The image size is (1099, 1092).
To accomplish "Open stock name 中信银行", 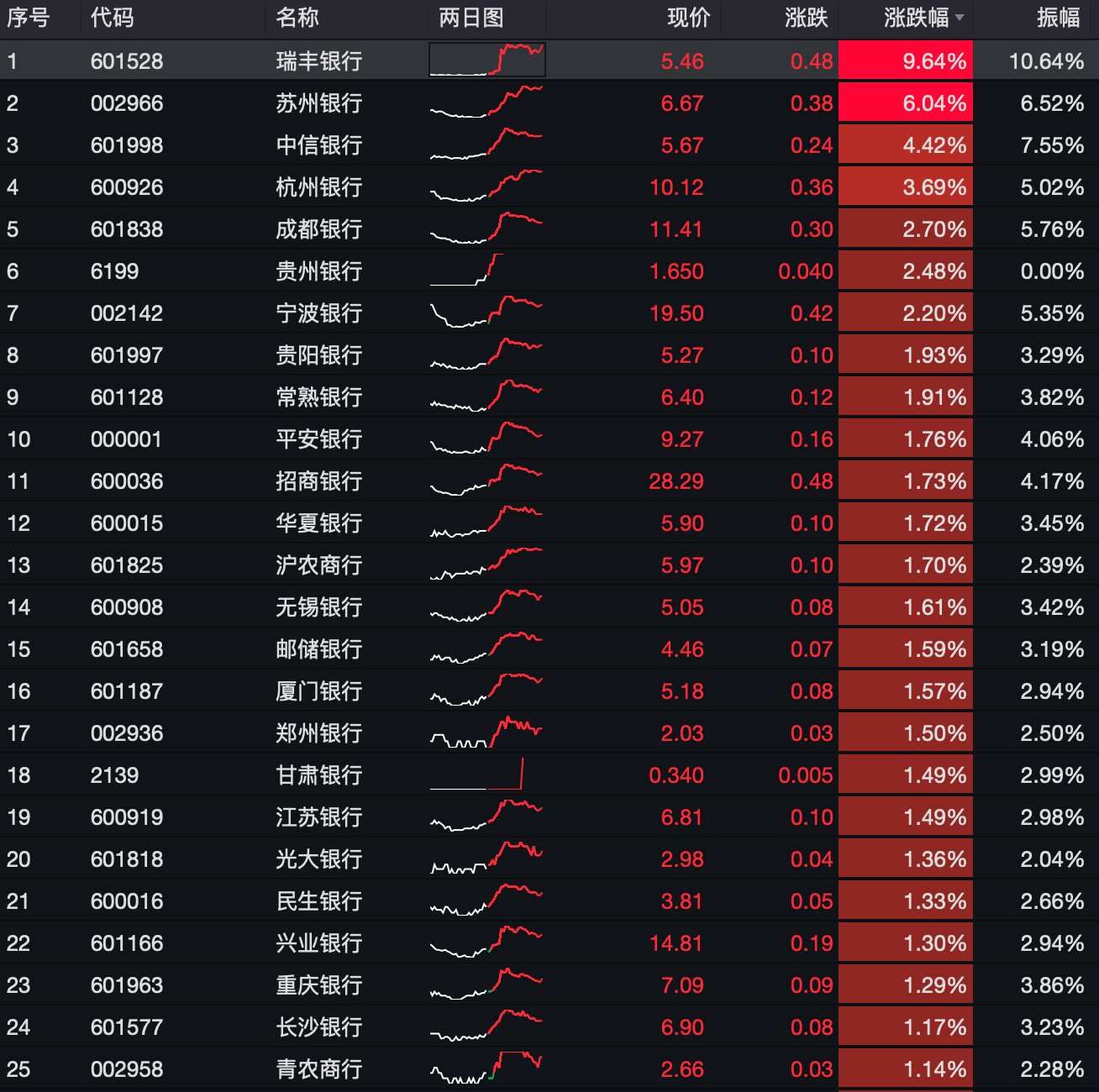I will pos(318,145).
